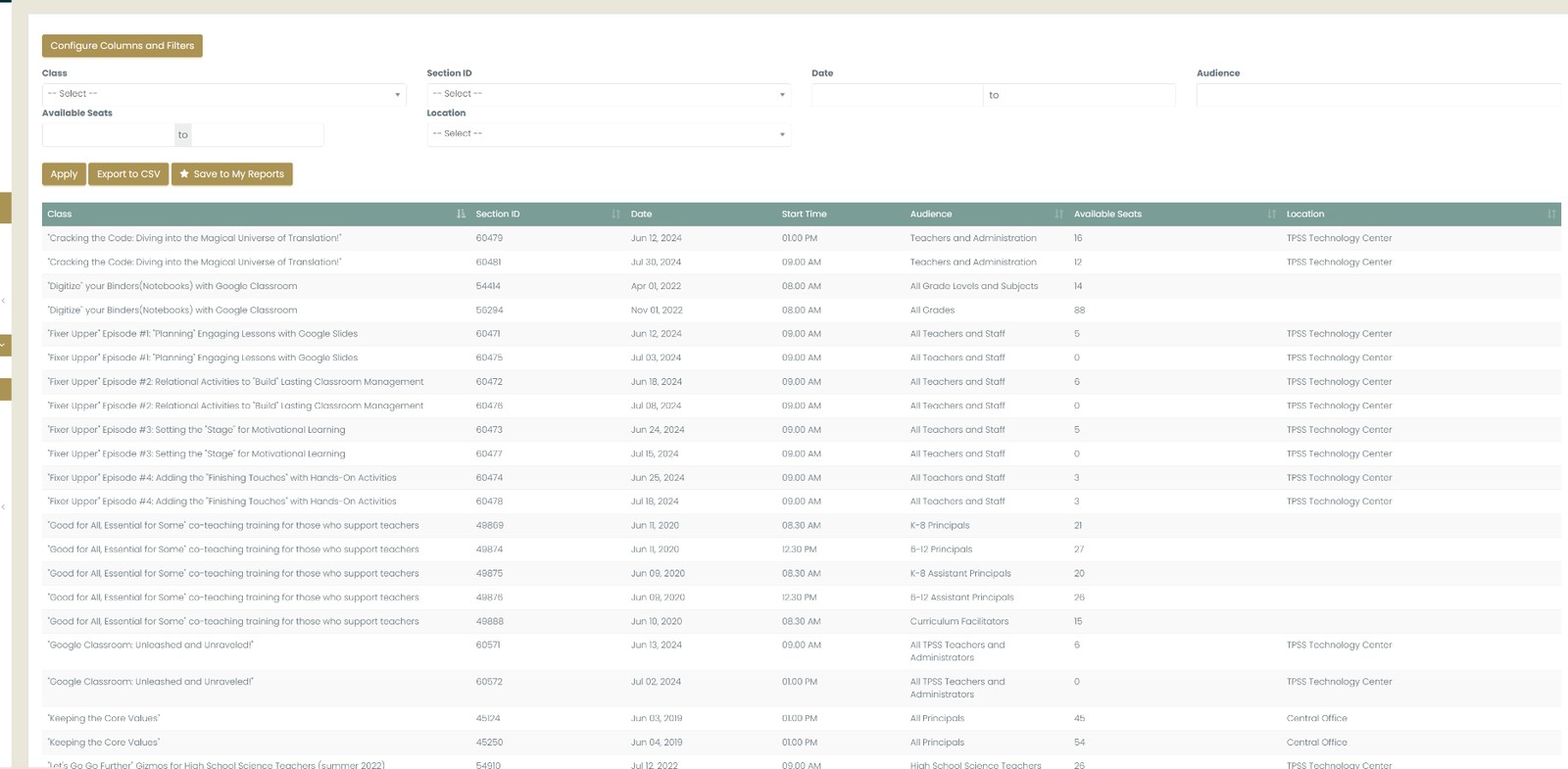The height and width of the screenshot is (769, 1568).
Task: Click the Curriculum Facilitators audience cell
Action: coord(959,621)
